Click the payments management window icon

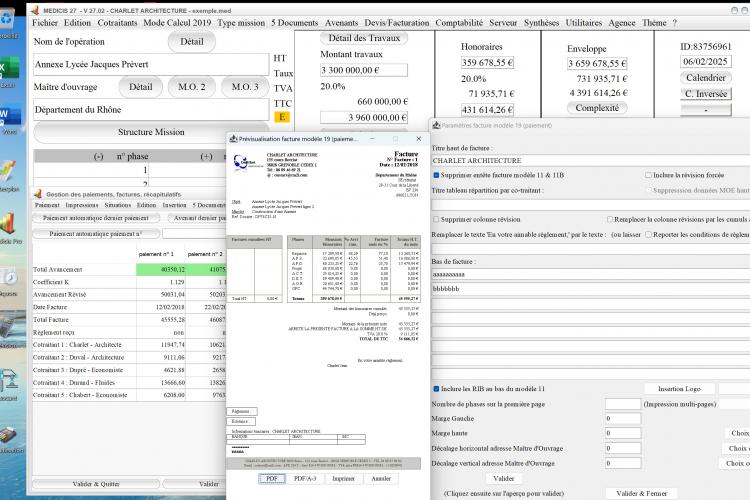click(x=37, y=194)
